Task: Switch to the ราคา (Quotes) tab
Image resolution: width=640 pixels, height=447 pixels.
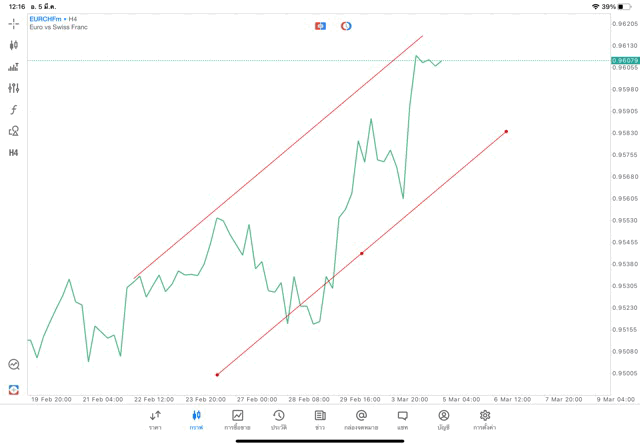Action: pyautogui.click(x=155, y=419)
